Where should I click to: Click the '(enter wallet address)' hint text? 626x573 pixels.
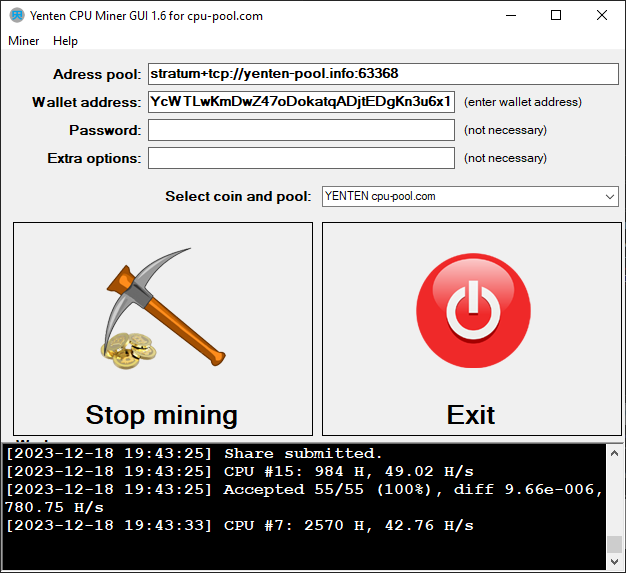(523, 102)
